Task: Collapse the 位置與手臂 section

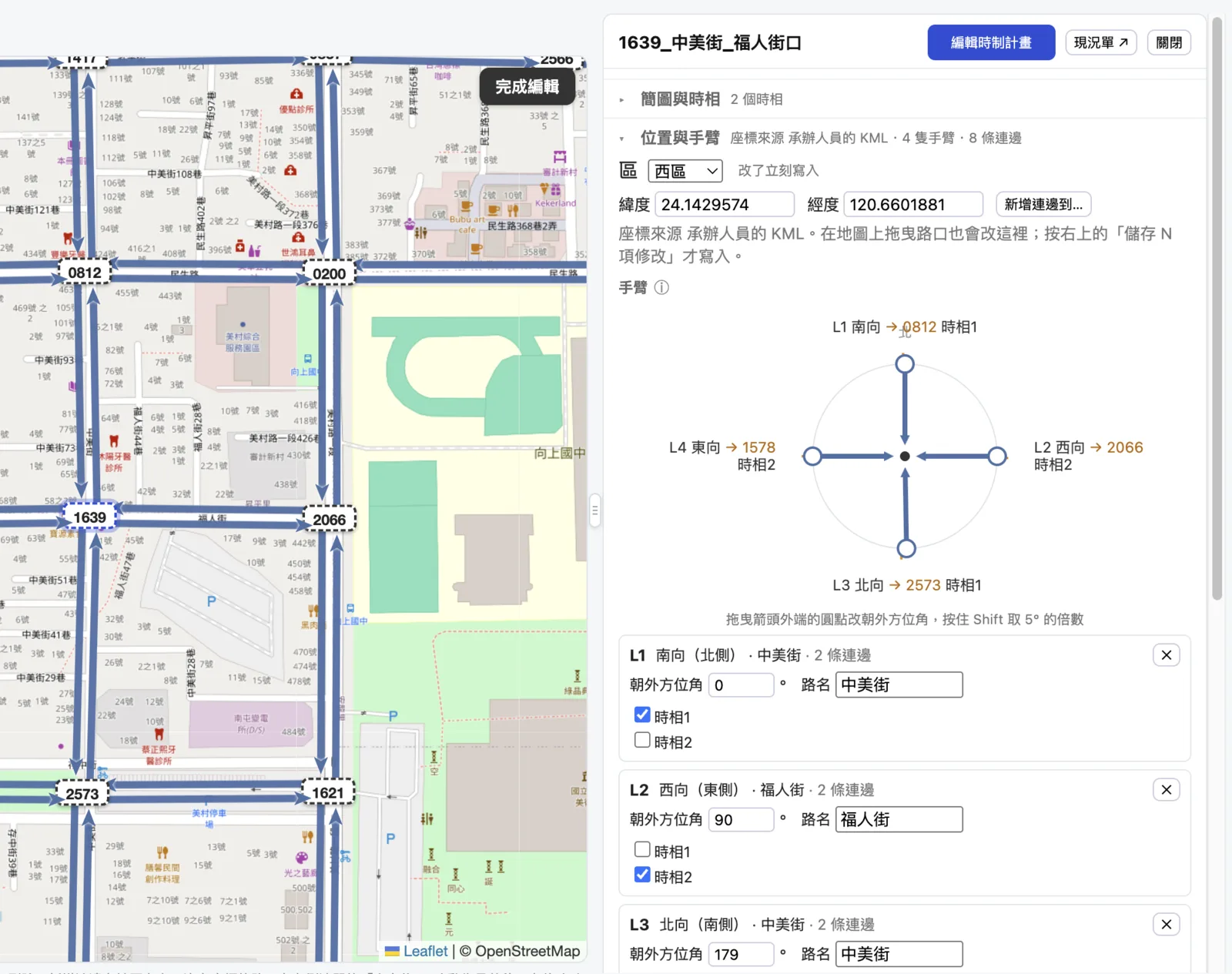Action: pyautogui.click(x=680, y=138)
